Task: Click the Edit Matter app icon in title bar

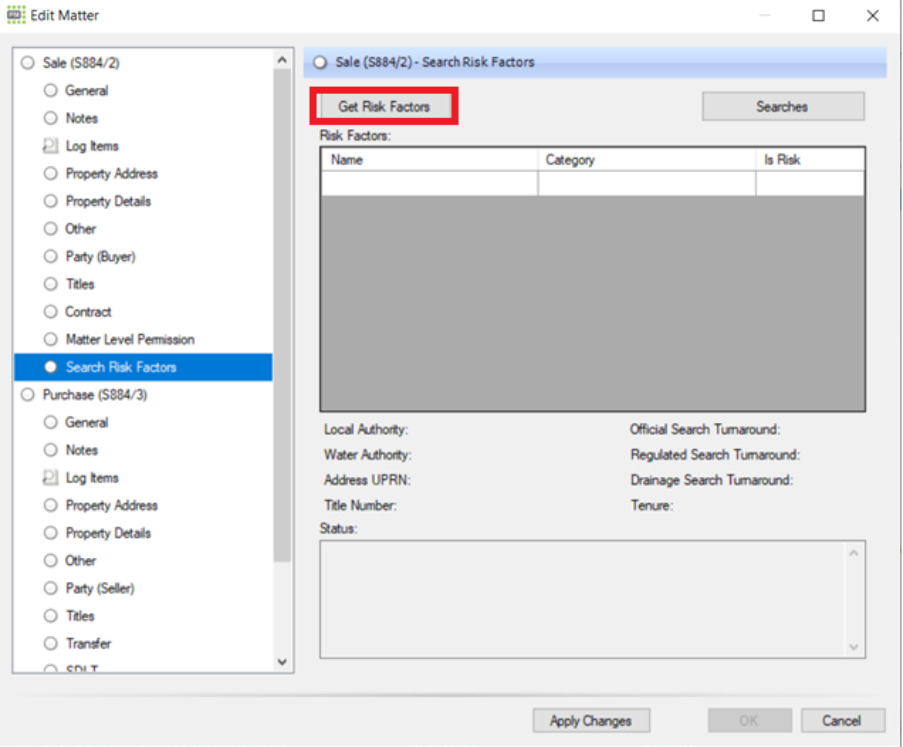Action: [15, 15]
